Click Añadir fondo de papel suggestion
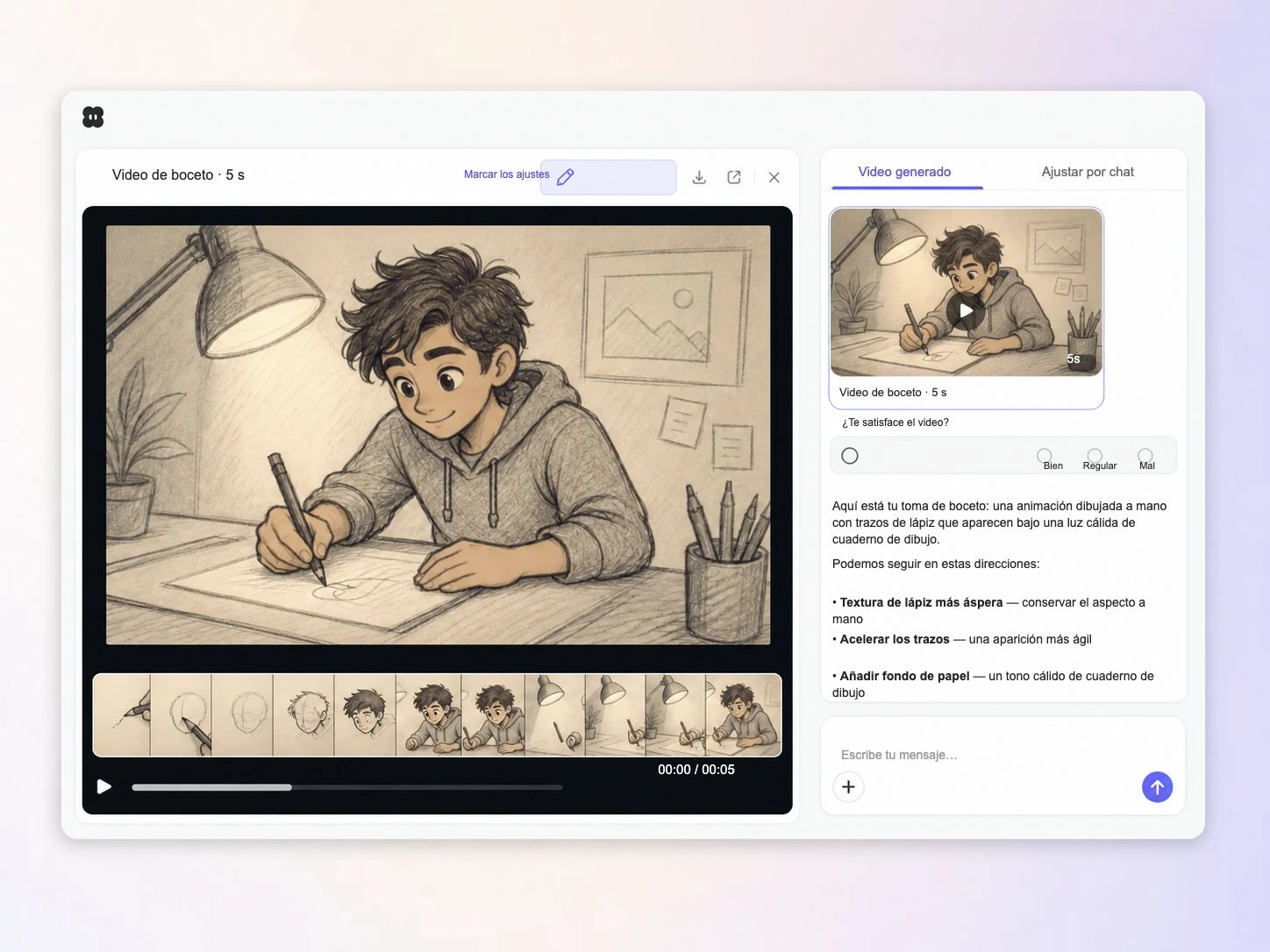Screen dimensions: 1270x952 point(904,676)
